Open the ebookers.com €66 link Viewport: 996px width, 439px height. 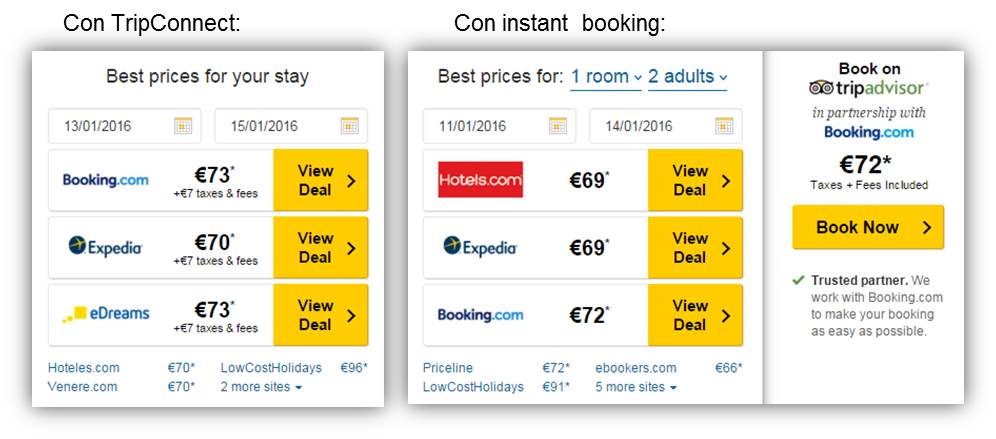point(636,368)
